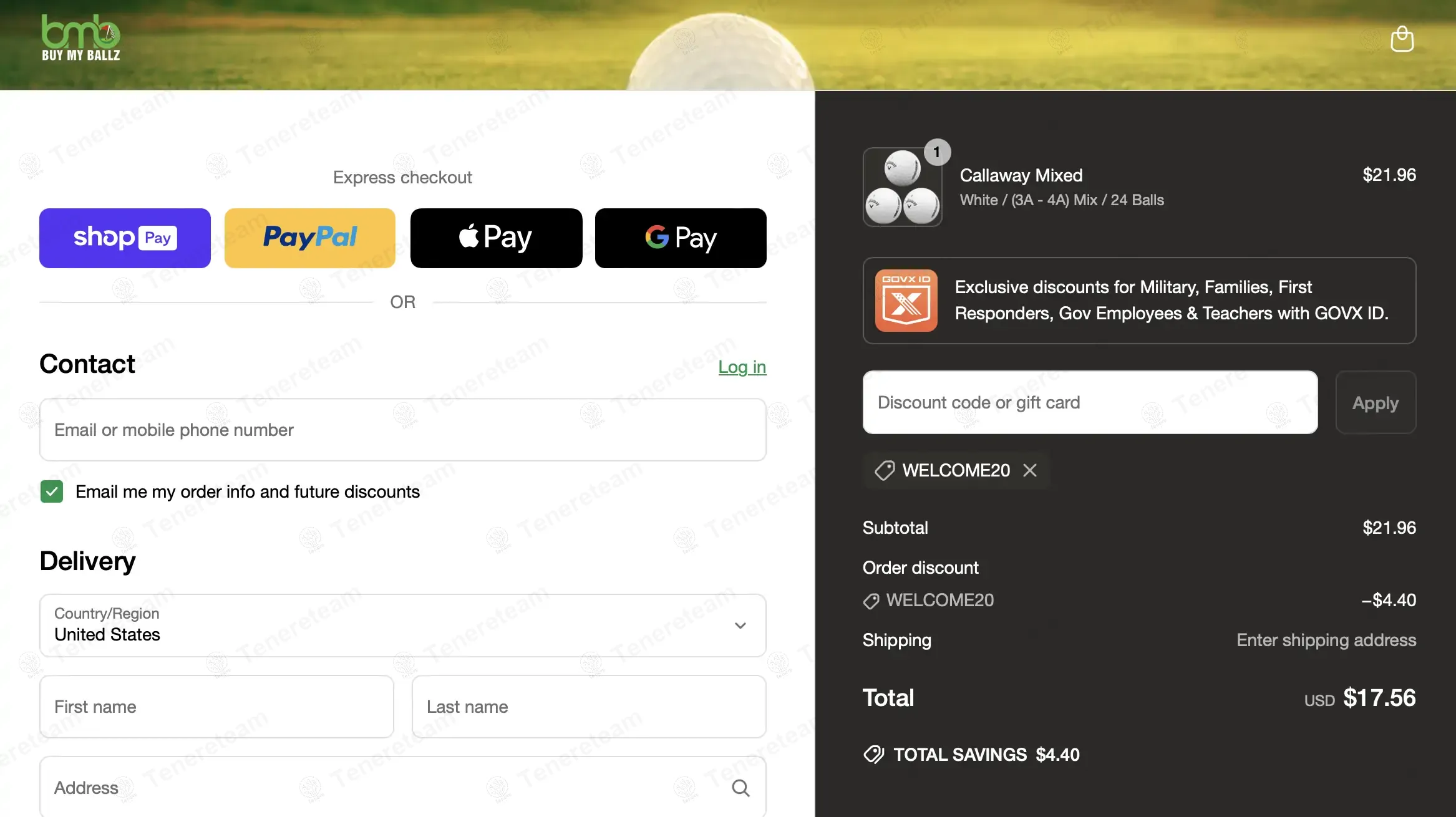Remove the WELCOME20 discount code
The image size is (1456, 817).
(x=1030, y=470)
